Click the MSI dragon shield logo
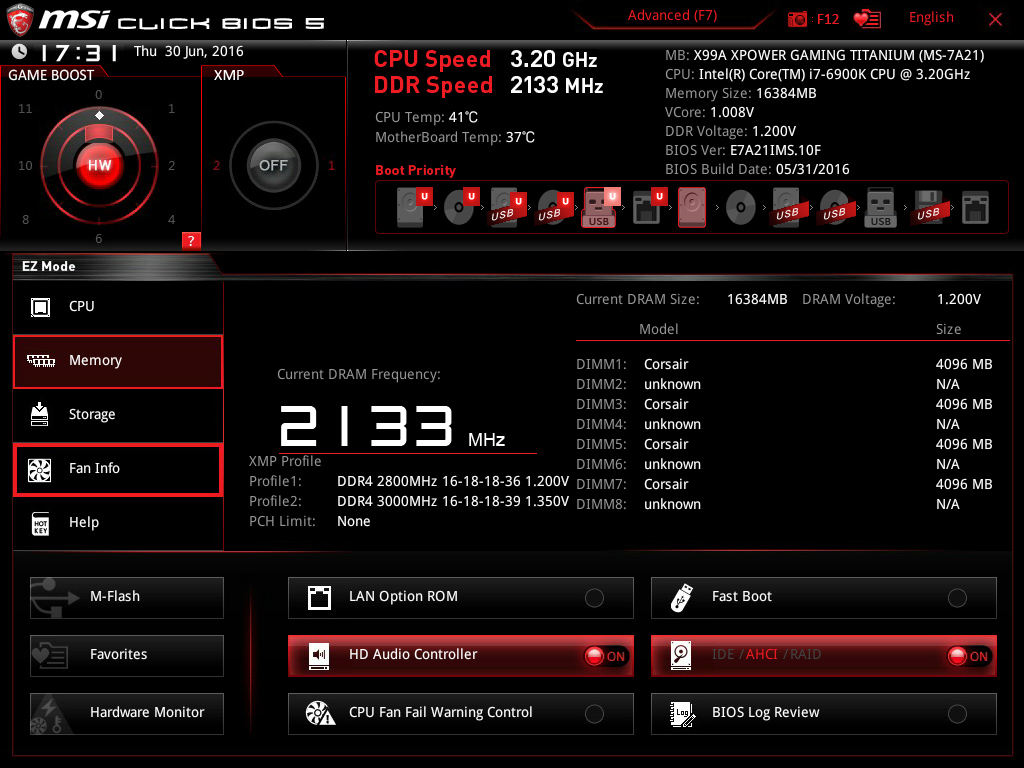1024x768 pixels. click(20, 20)
